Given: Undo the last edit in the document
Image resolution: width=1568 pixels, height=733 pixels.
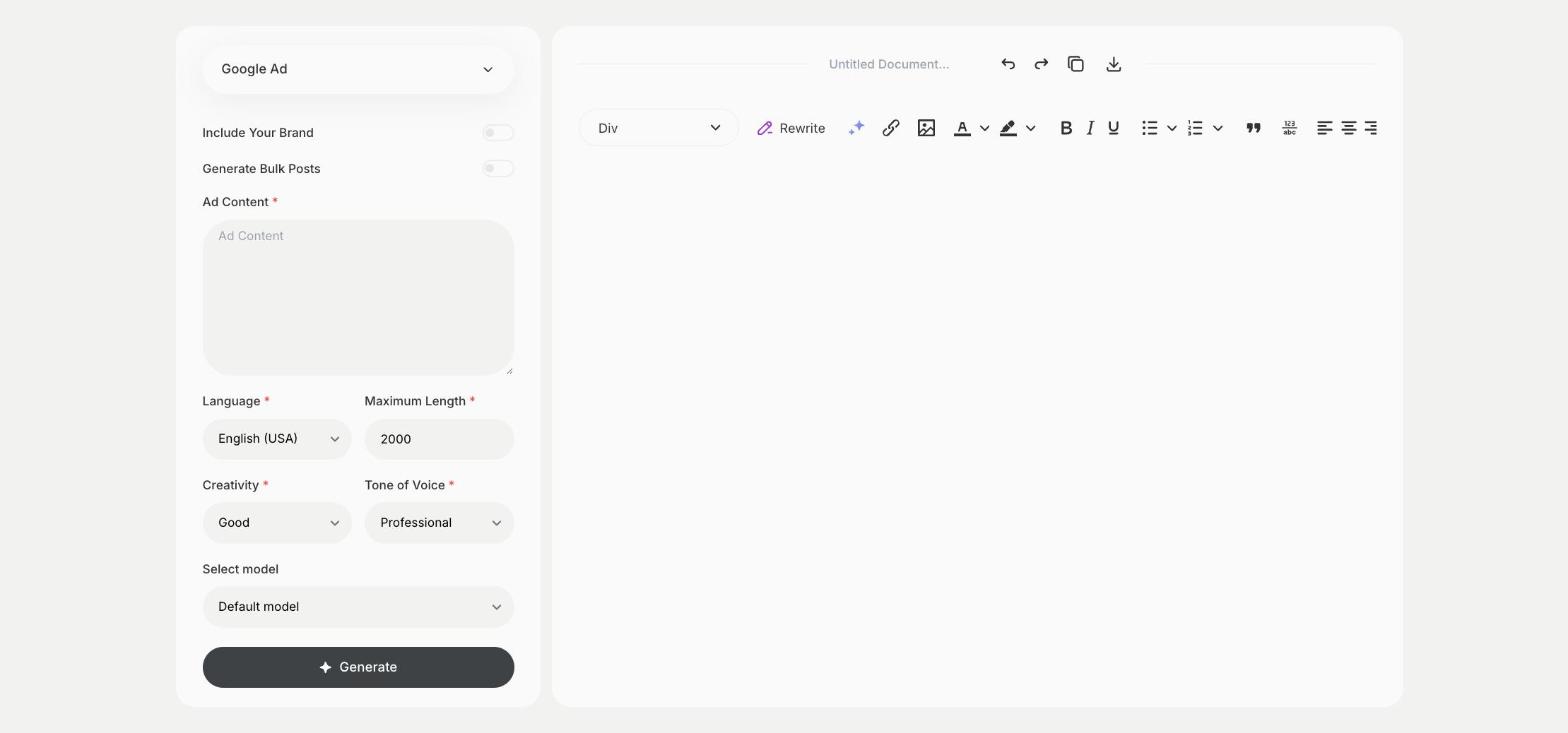Looking at the screenshot, I should click(x=1008, y=64).
